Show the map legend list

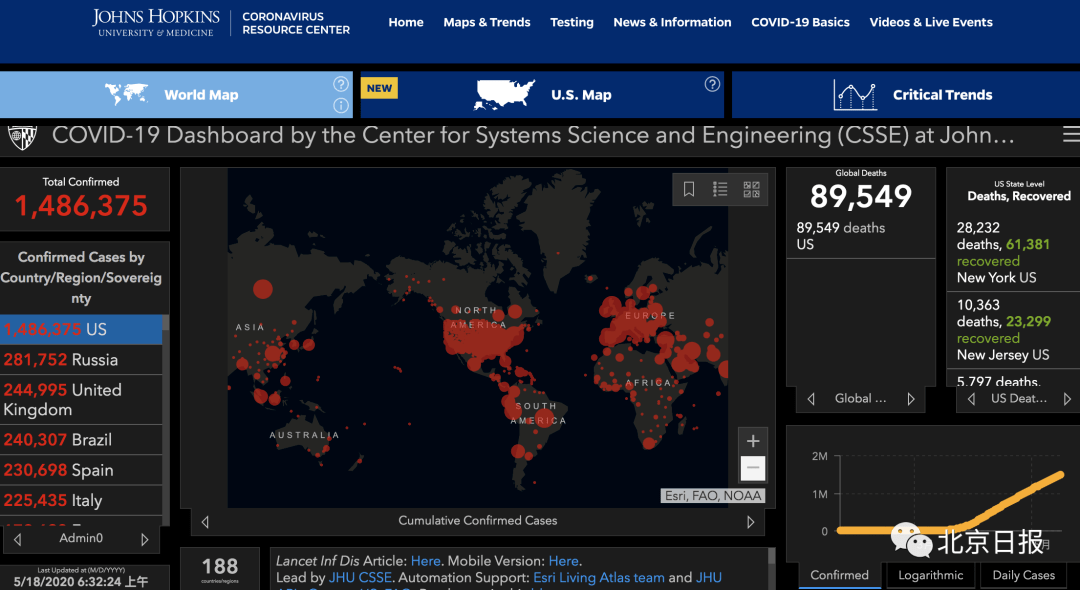tap(720, 189)
